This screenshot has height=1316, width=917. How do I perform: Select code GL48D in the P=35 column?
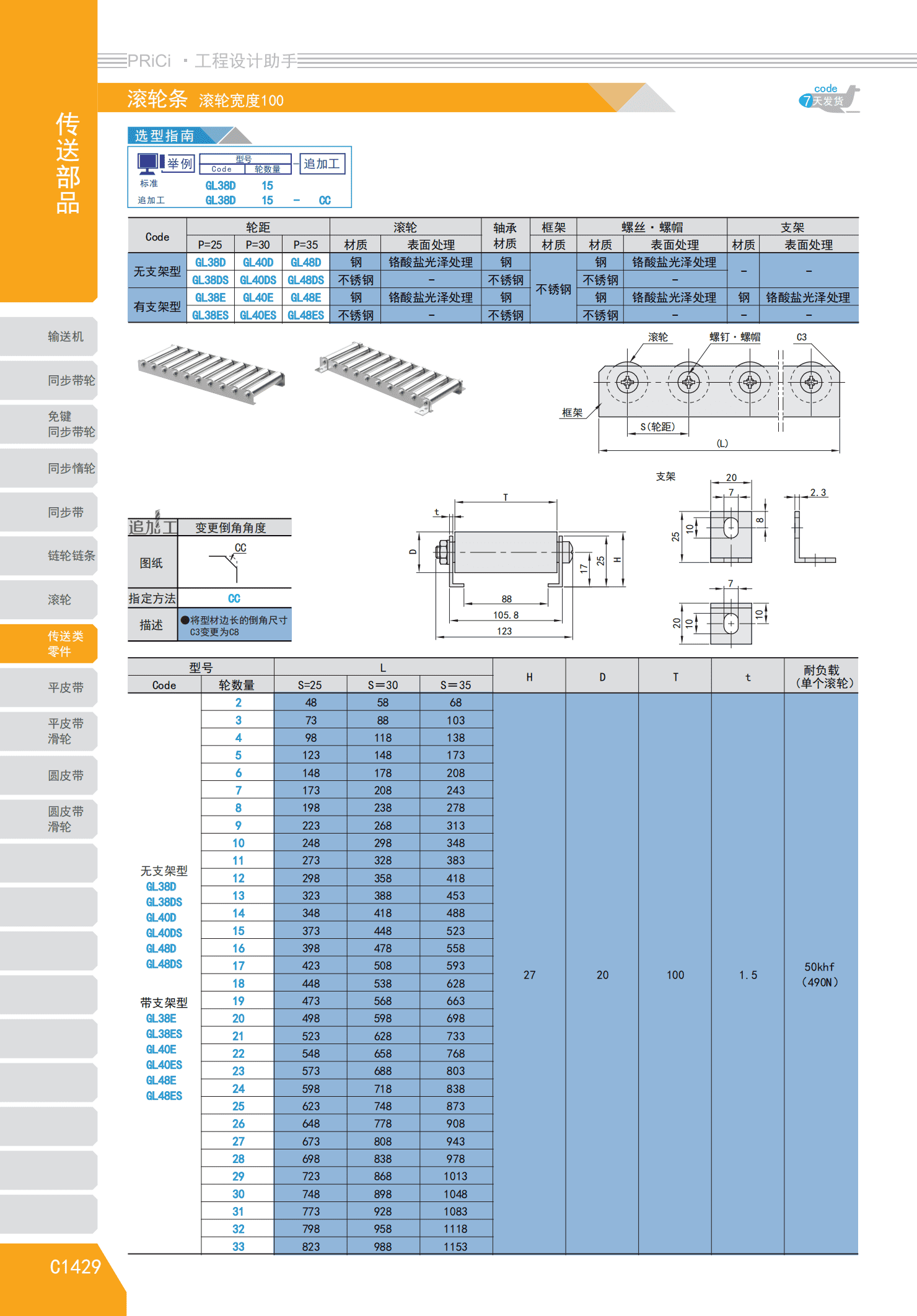pos(305,263)
